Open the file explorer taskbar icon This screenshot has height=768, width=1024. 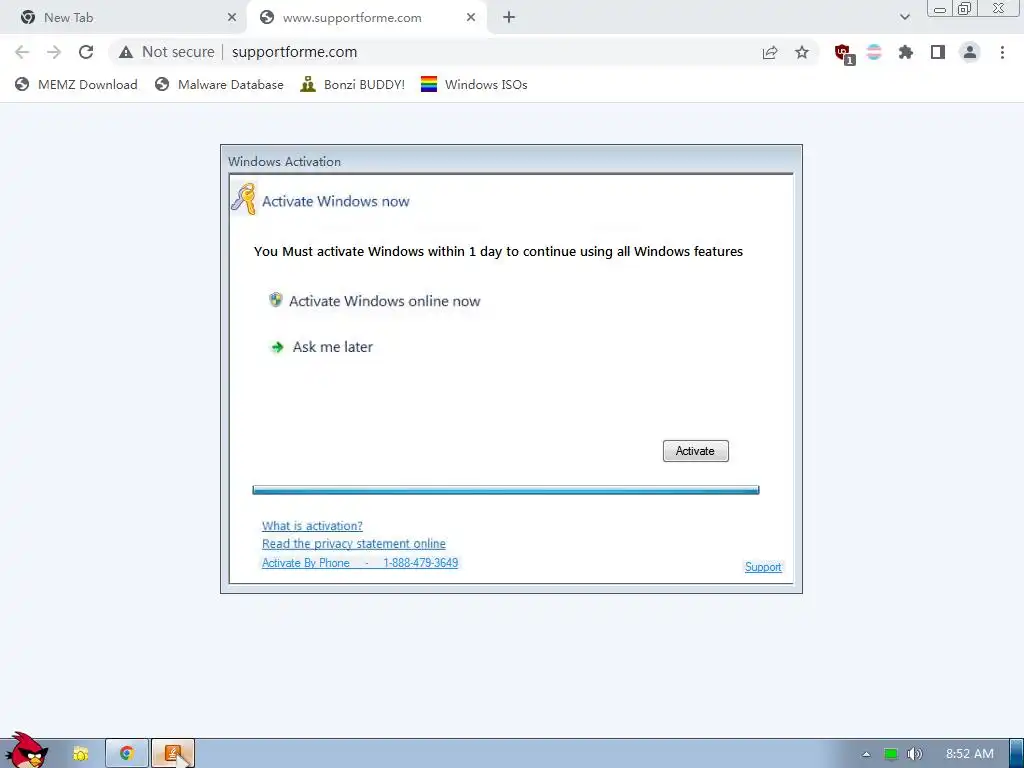[x=81, y=754]
